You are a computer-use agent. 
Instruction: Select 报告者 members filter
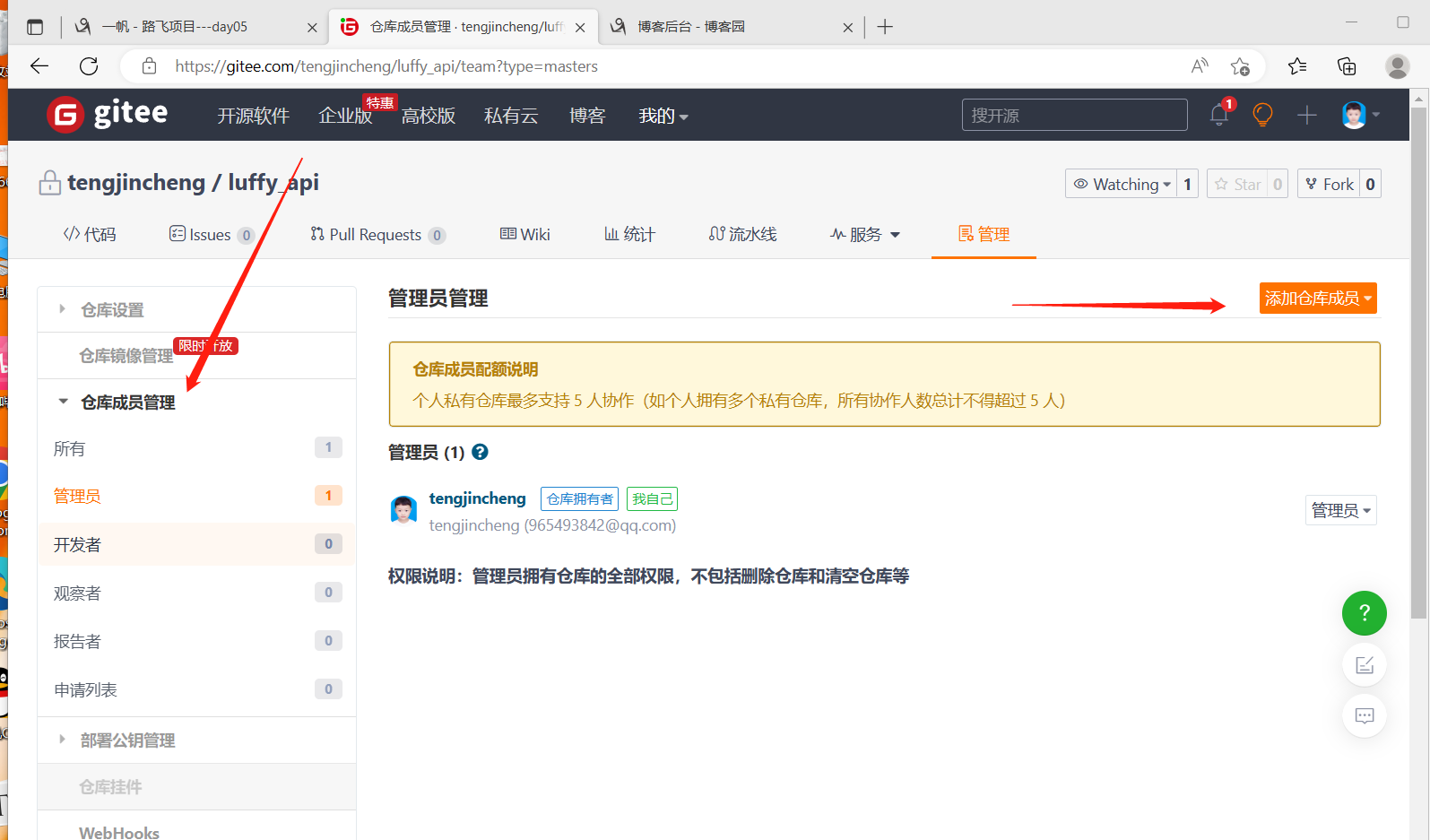pyautogui.click(x=196, y=641)
